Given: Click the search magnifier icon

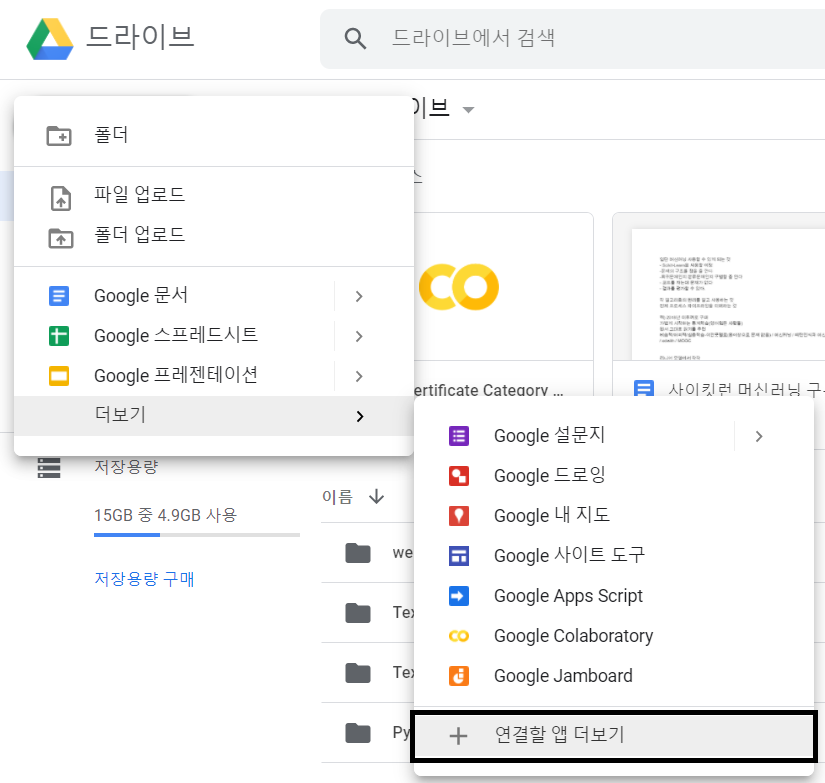Looking at the screenshot, I should pyautogui.click(x=355, y=39).
